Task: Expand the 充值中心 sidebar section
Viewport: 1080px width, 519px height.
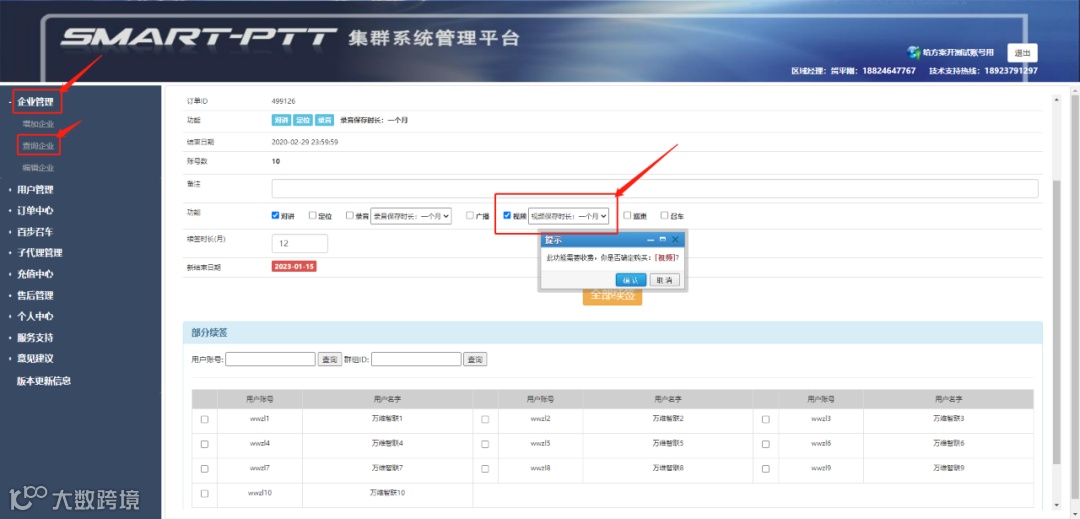Action: (x=35, y=274)
